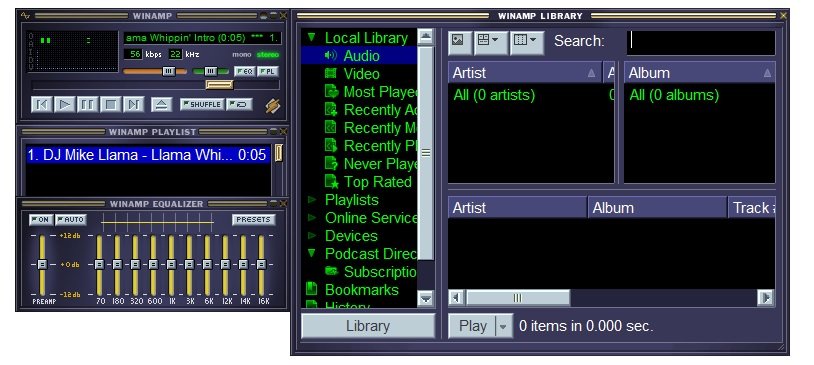
Task: Click library tree scroll up arrow
Action: pyautogui.click(x=426, y=36)
